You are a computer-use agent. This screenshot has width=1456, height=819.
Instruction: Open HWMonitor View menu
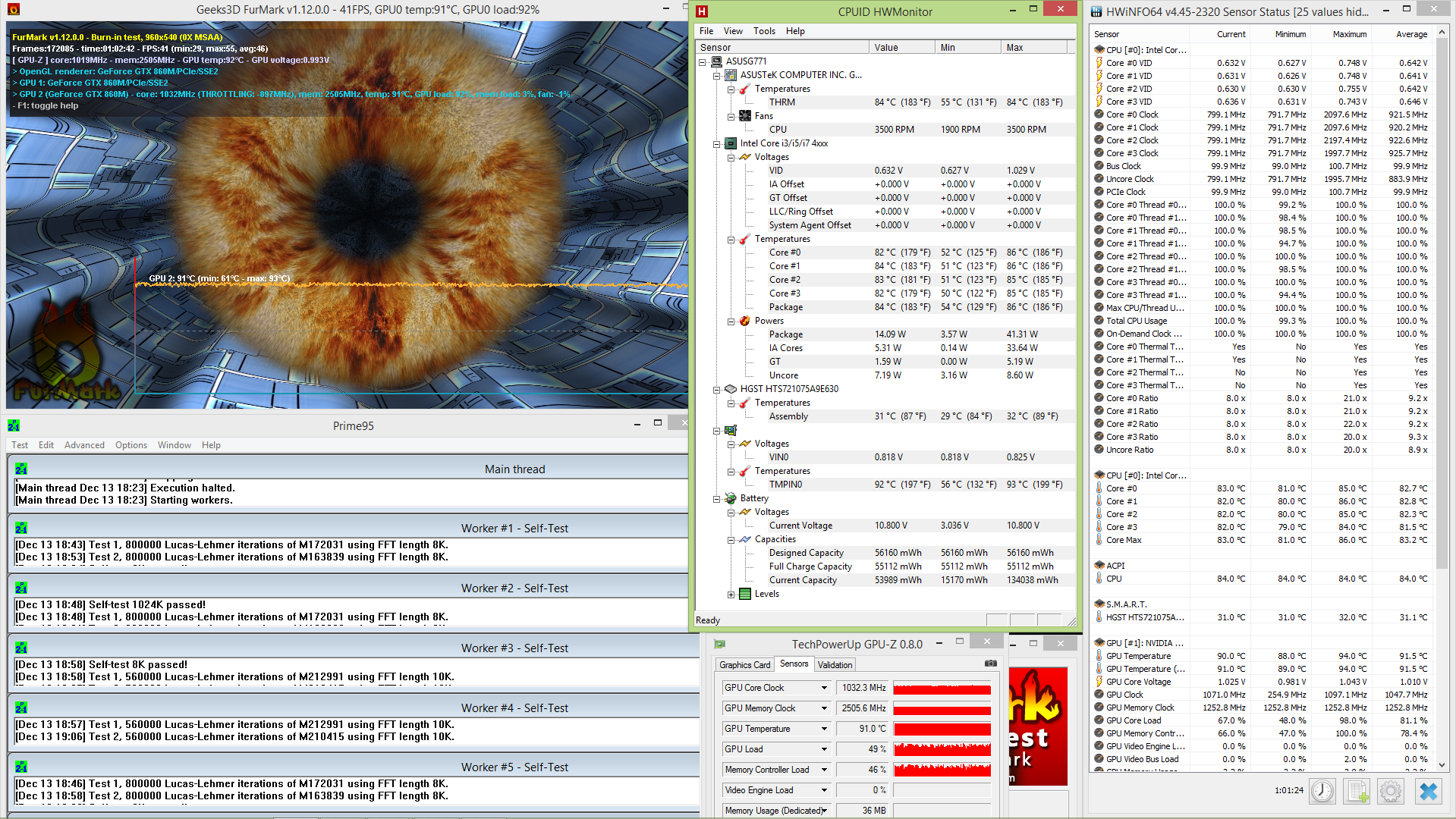733,31
